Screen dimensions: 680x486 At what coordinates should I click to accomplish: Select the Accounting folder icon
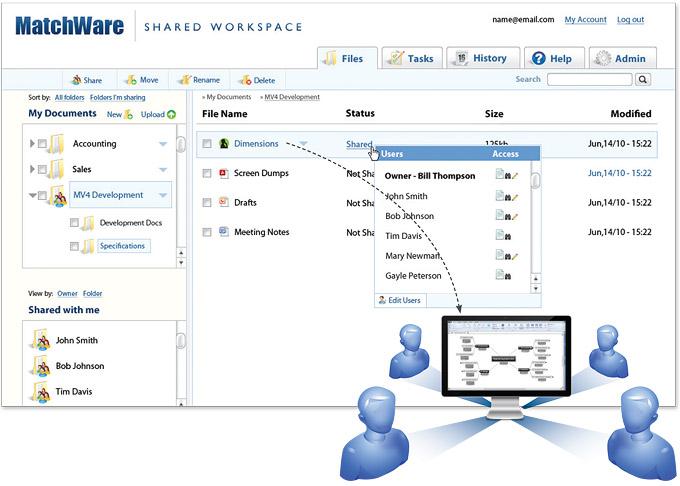click(x=57, y=144)
